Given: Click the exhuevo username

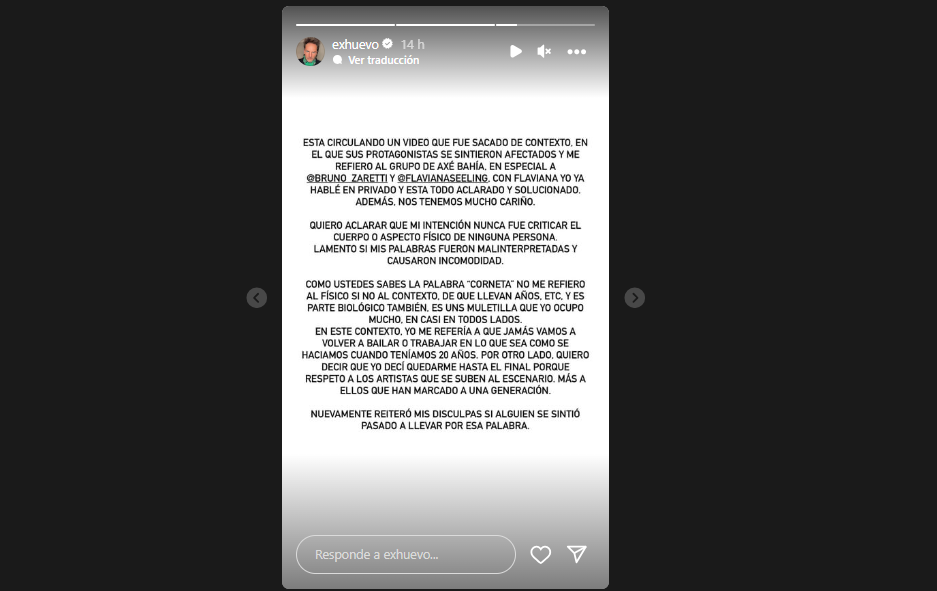Looking at the screenshot, I should click(355, 44).
